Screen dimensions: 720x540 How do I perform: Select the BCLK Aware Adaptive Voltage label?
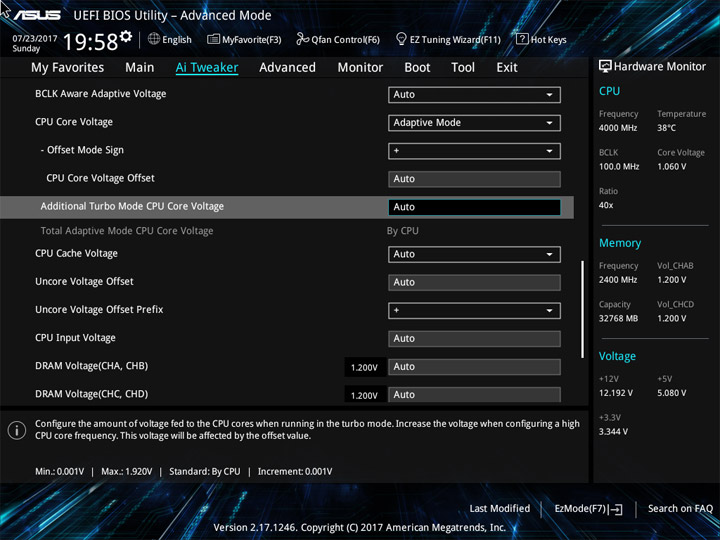tap(101, 94)
